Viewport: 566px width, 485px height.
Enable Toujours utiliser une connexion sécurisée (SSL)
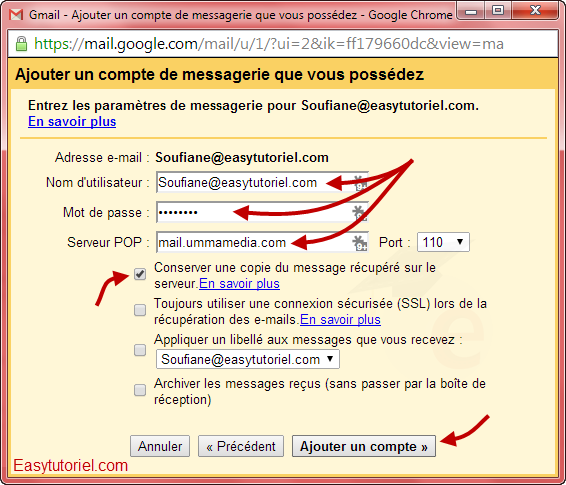(x=140, y=310)
